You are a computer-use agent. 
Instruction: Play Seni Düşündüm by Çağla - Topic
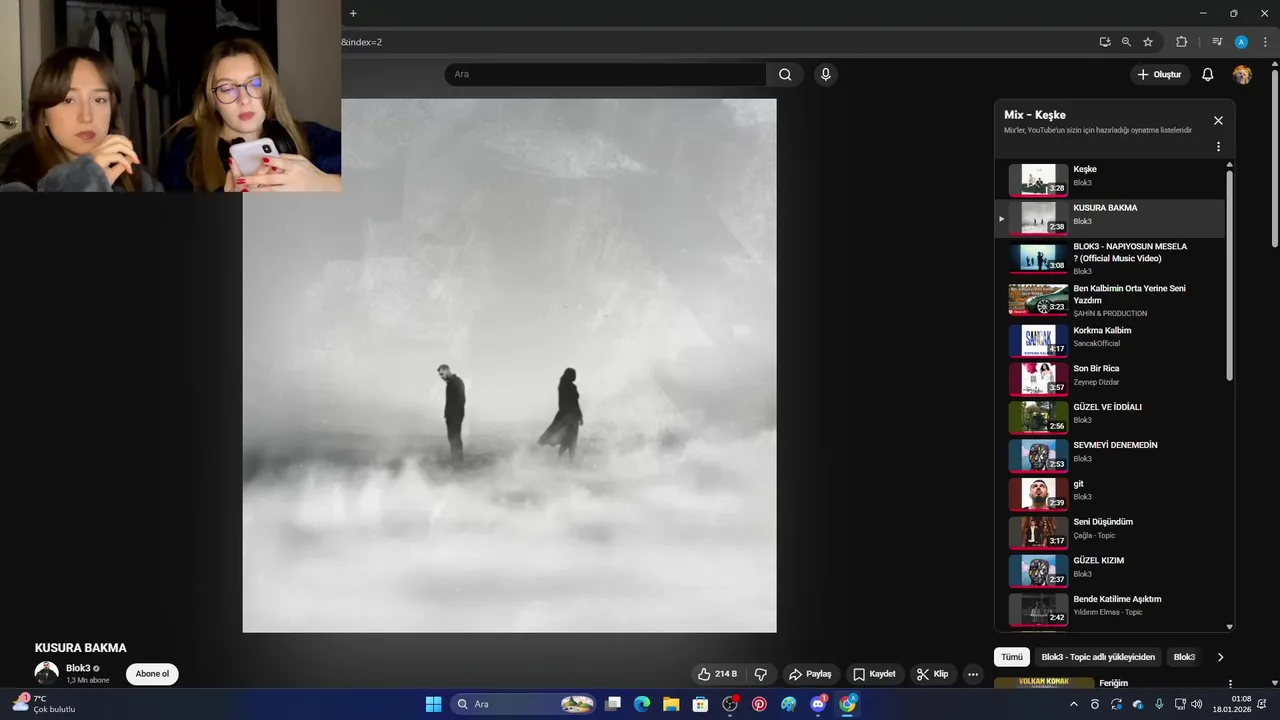tap(1110, 532)
